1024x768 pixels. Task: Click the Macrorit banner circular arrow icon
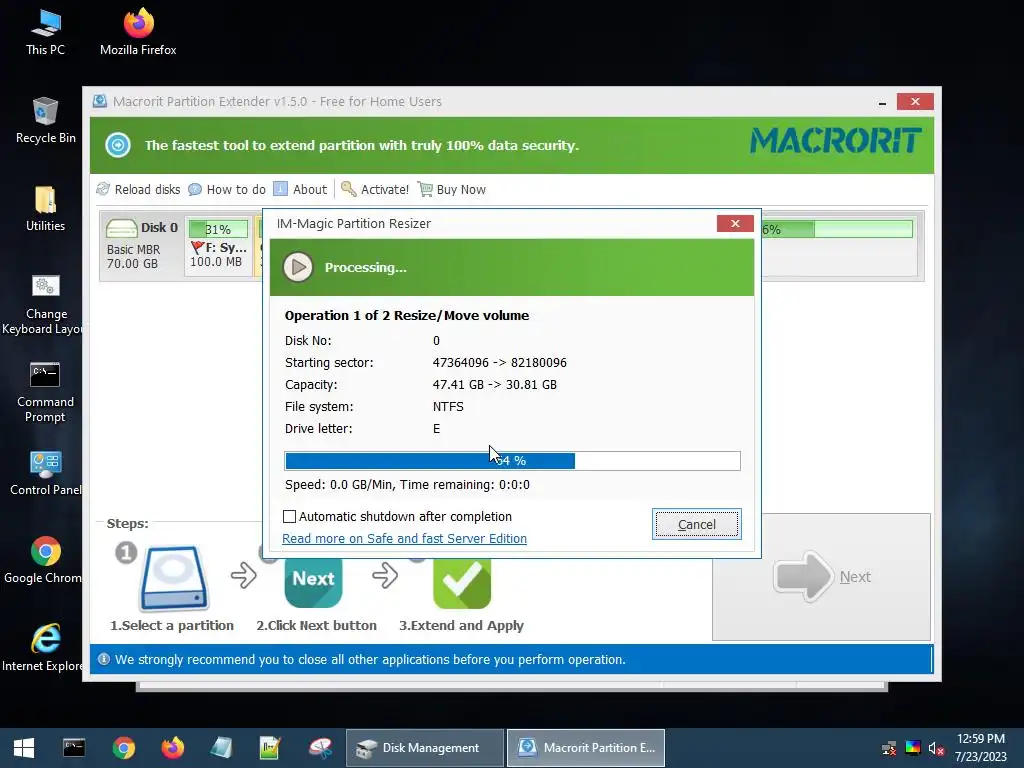[x=118, y=145]
